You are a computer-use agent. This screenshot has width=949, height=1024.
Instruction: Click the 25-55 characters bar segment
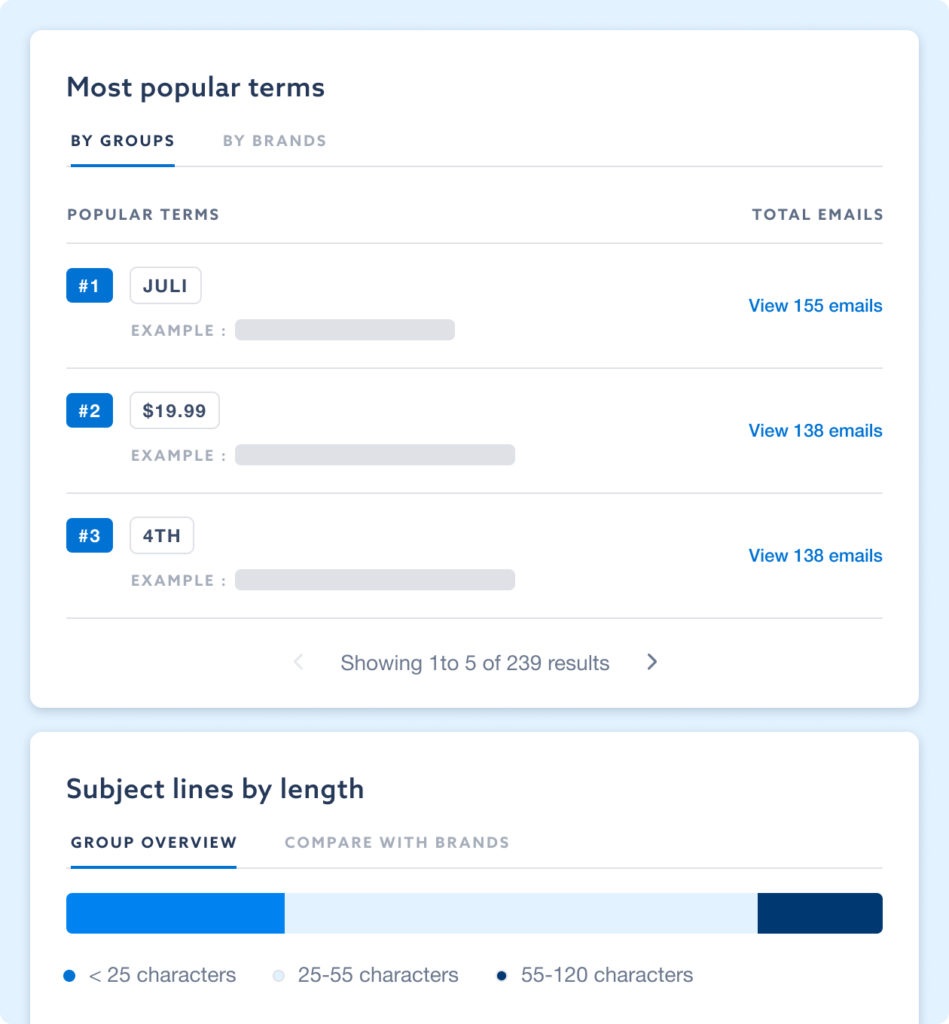521,913
